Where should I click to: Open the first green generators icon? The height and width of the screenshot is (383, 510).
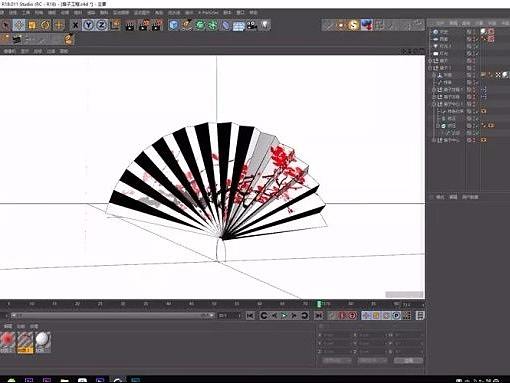pos(200,25)
